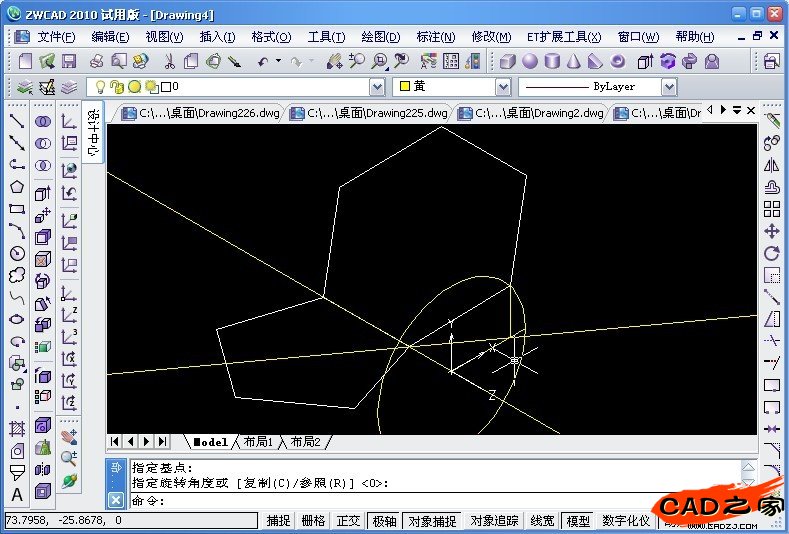Open the ByLayer linetype dropdown
The image size is (789, 534).
[x=668, y=88]
